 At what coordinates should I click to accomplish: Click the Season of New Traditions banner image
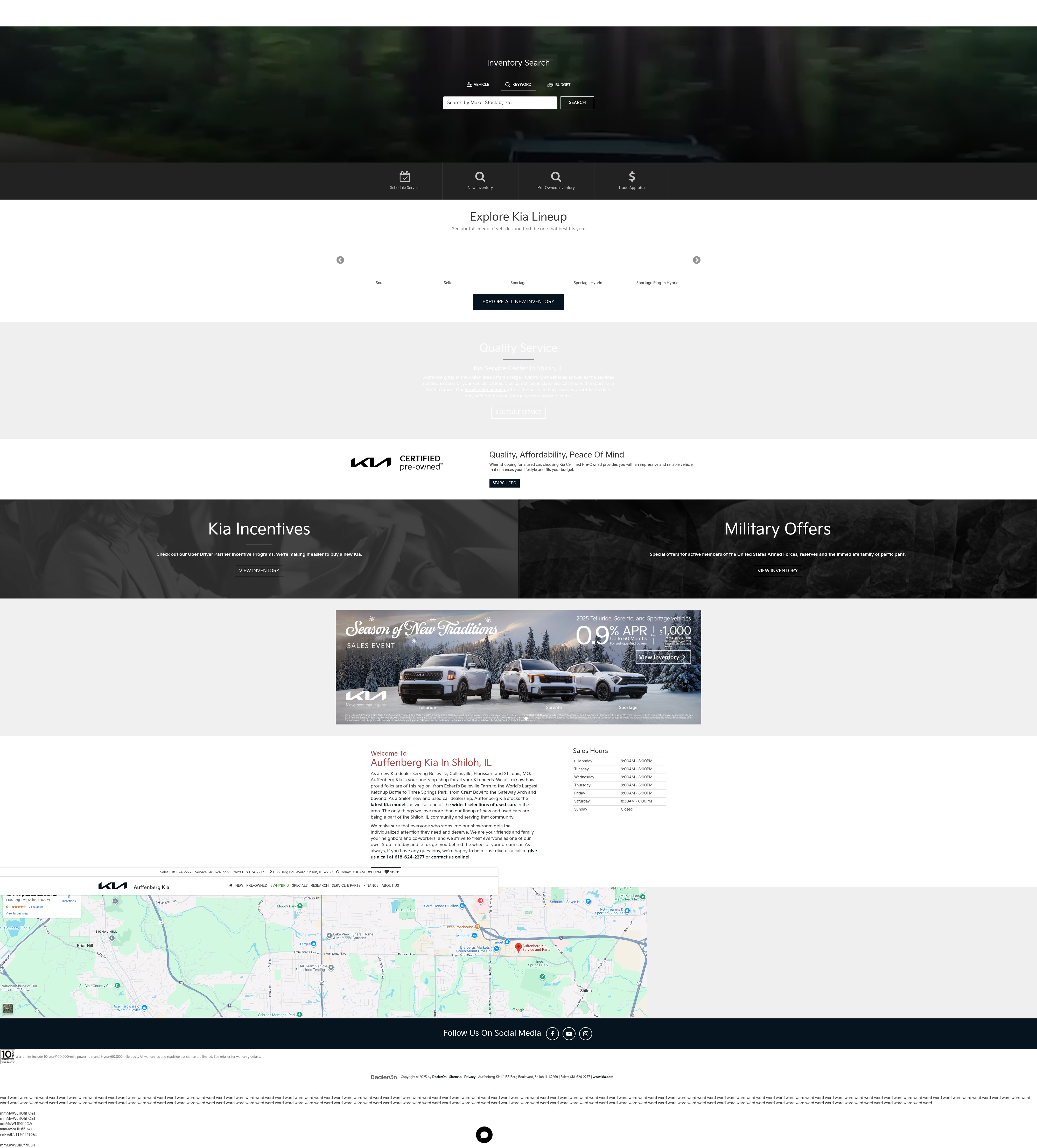pos(518,667)
